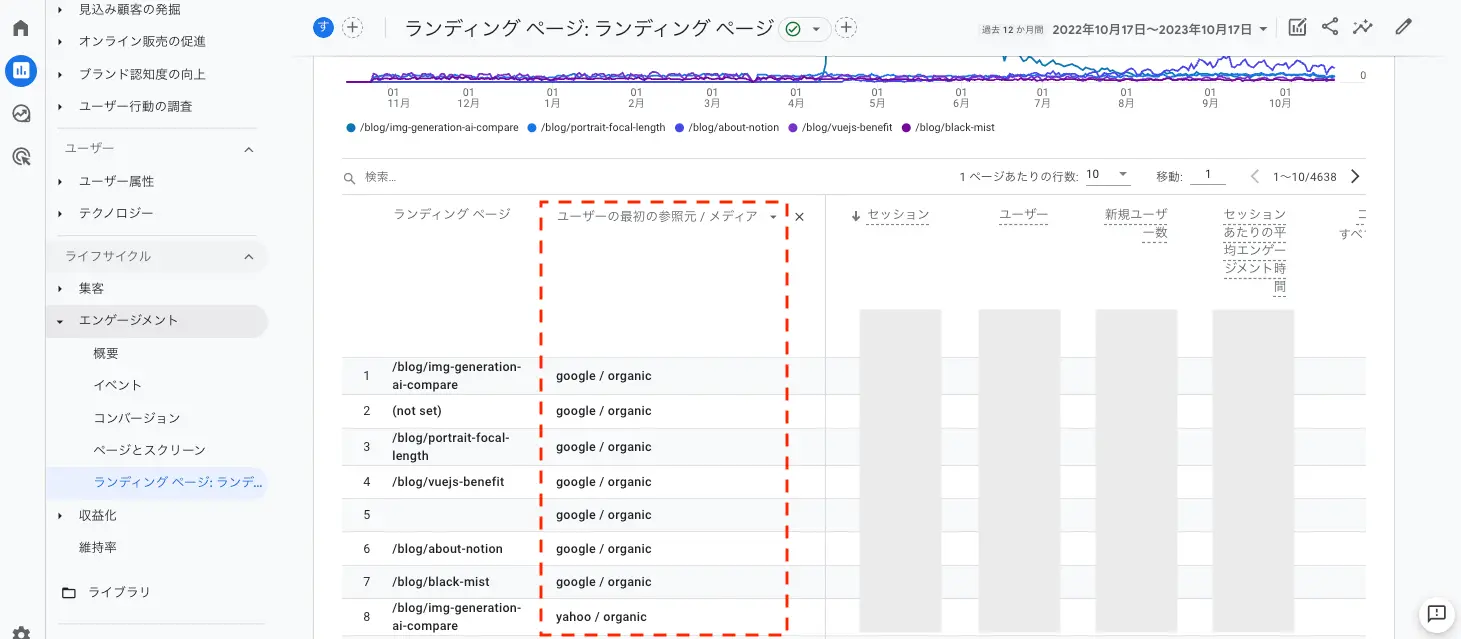Click the green check status icon
This screenshot has height=639, width=1461.
[x=793, y=29]
